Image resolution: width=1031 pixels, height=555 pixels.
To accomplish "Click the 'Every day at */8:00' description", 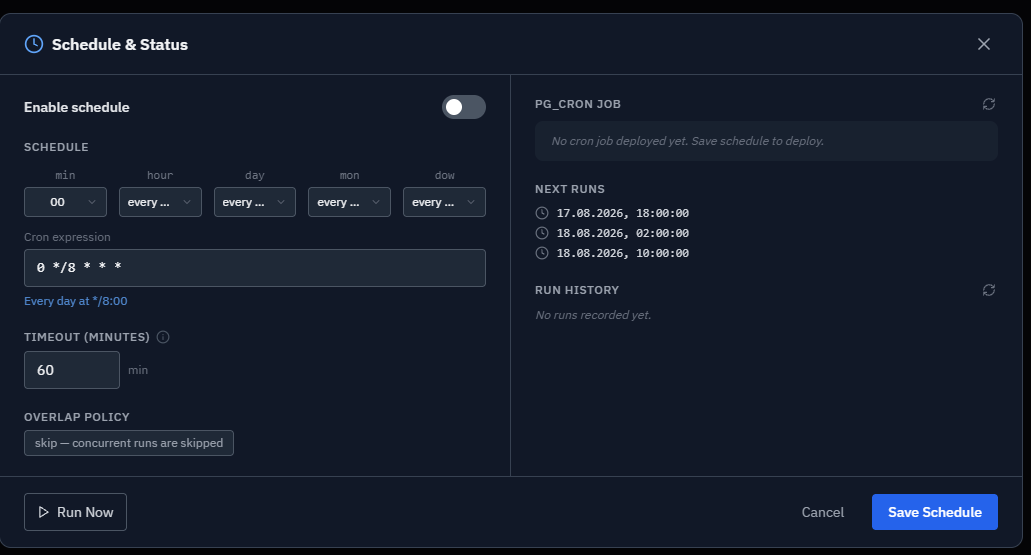I will (x=76, y=301).
